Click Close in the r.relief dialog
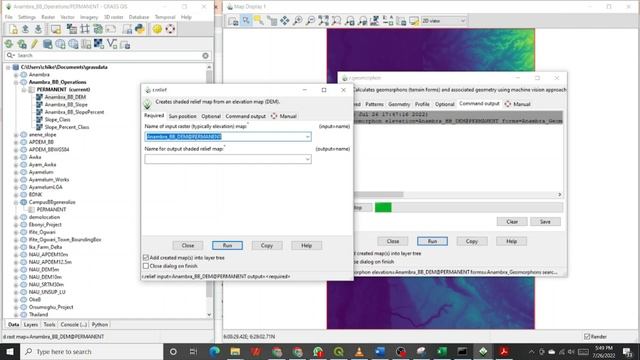The height and width of the screenshot is (360, 640). pos(188,245)
